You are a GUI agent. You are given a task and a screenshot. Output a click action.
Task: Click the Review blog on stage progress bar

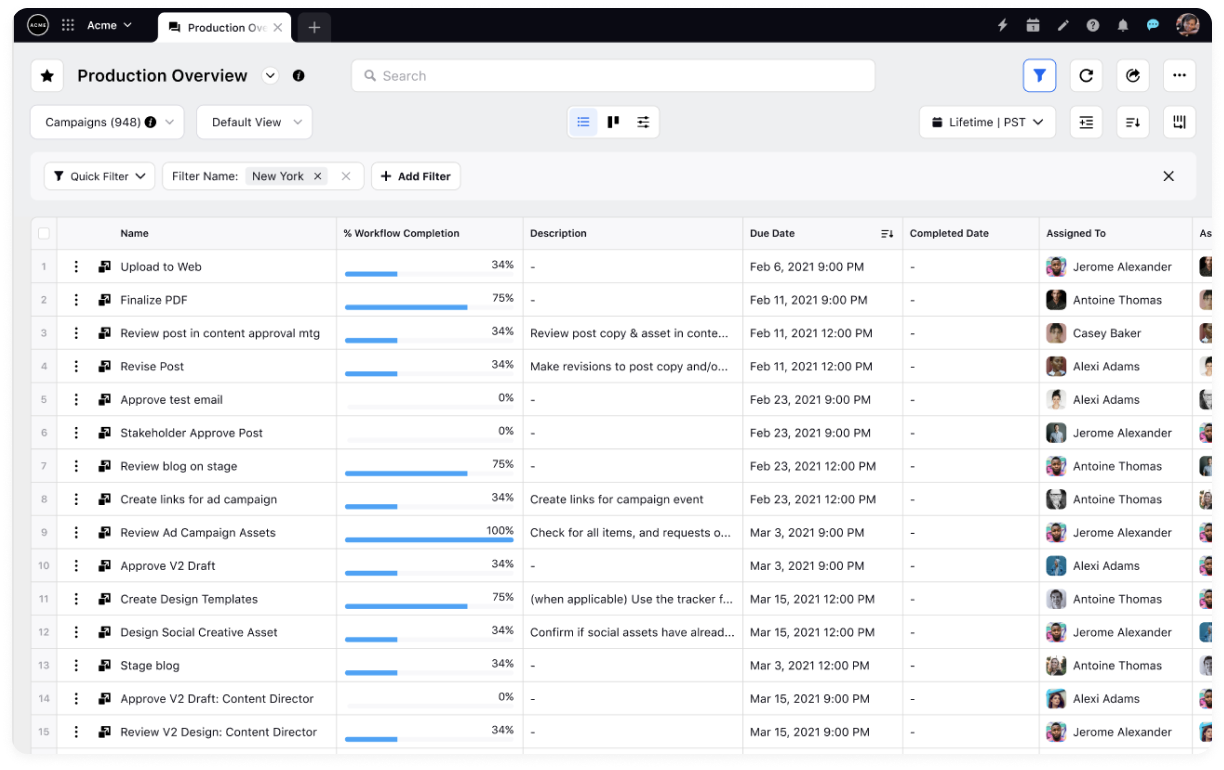click(404, 474)
